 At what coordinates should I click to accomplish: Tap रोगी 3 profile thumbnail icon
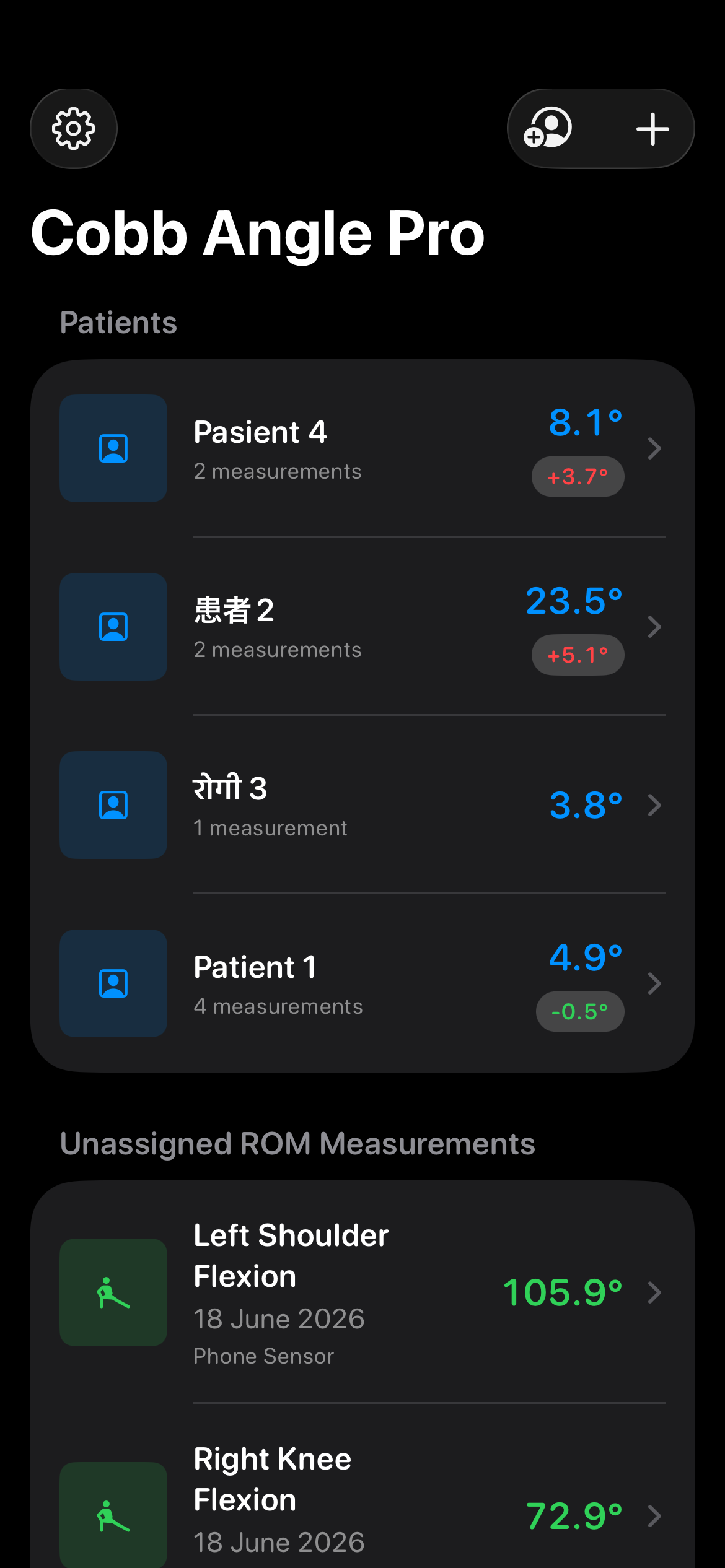point(113,805)
